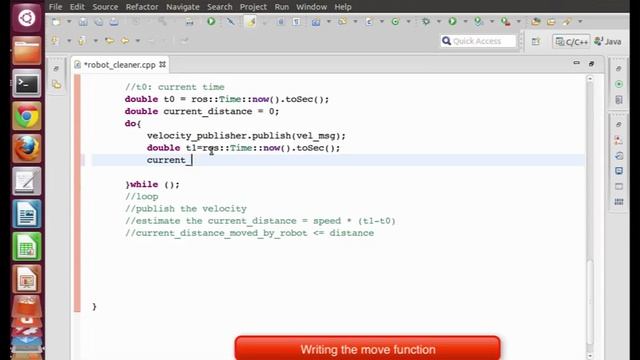Open the New Class dropdown arrow

click(408, 22)
